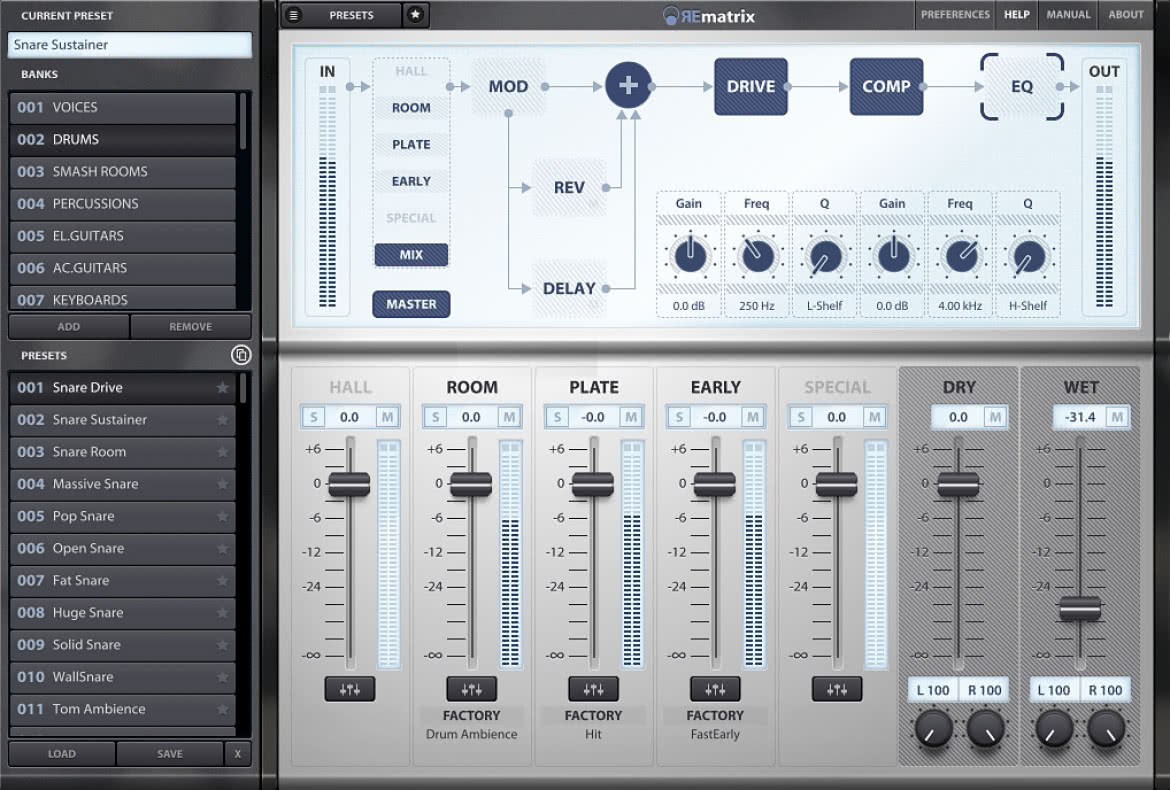Solo the ROOM channel
1170x790 pixels.
point(436,417)
